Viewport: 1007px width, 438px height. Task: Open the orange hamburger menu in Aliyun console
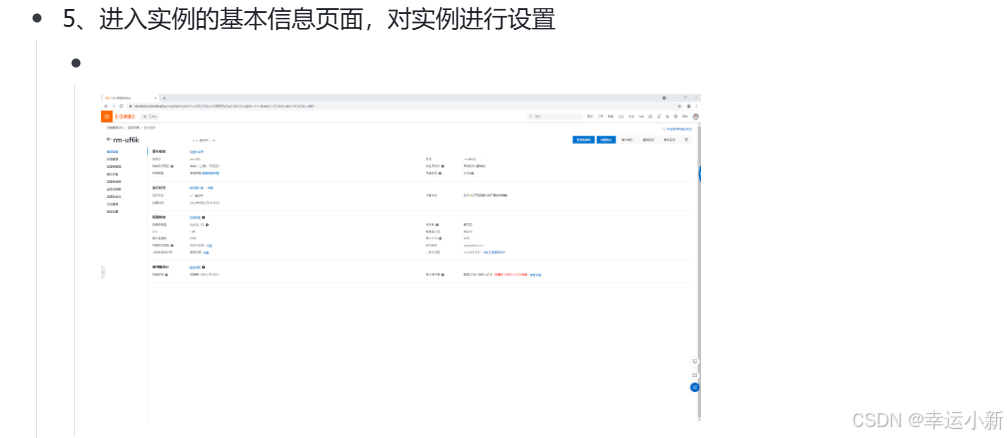107,117
